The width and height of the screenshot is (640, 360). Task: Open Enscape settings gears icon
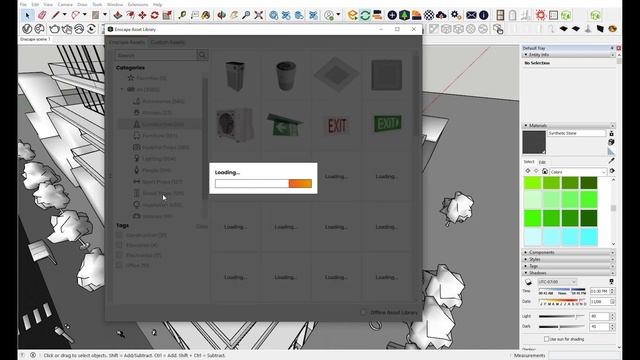tap(456, 16)
